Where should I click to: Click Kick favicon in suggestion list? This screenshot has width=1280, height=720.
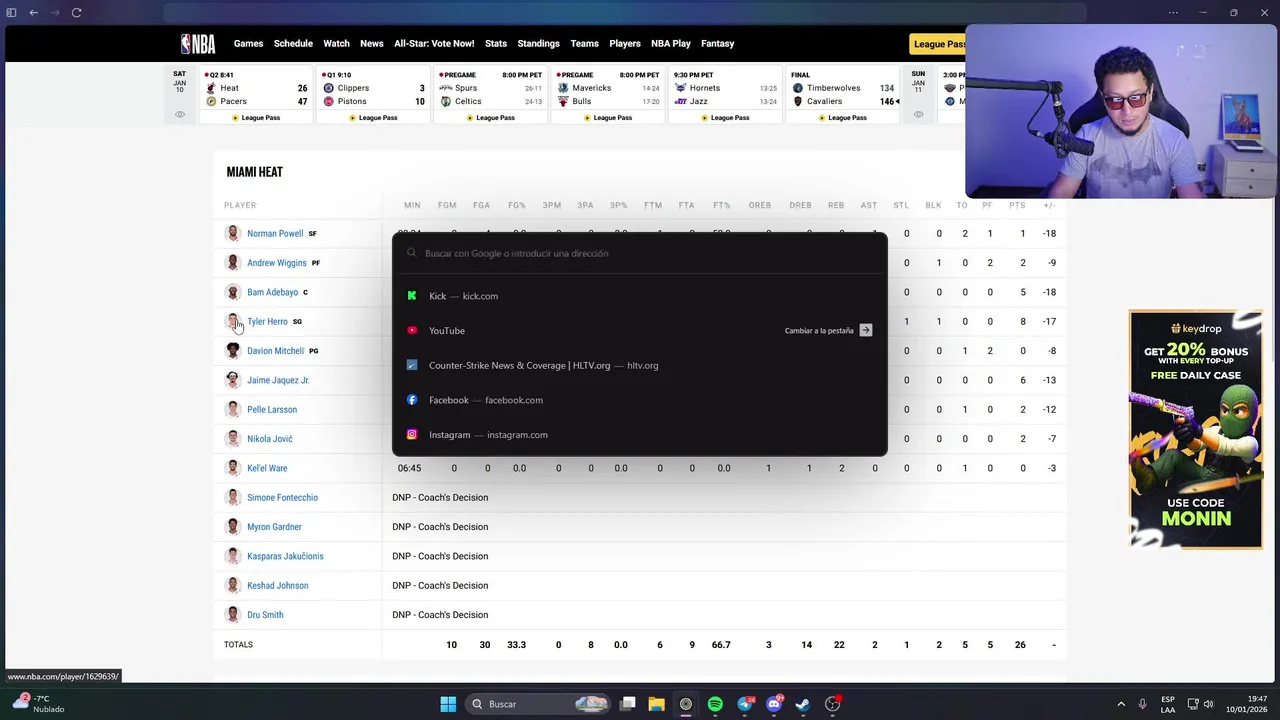click(x=411, y=296)
